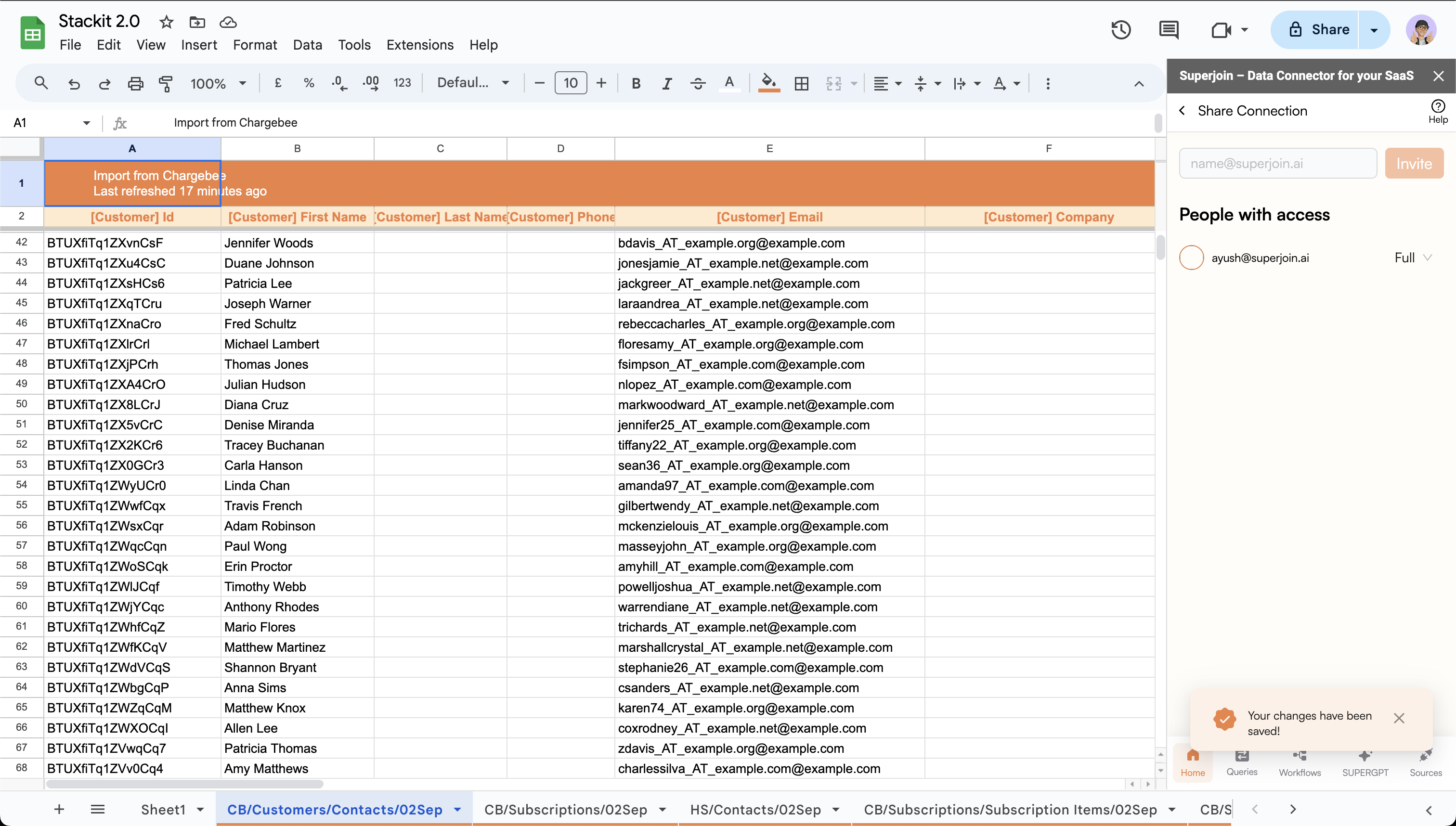Add a new sheet with plus button
This screenshot has width=1456, height=826.
click(x=59, y=810)
